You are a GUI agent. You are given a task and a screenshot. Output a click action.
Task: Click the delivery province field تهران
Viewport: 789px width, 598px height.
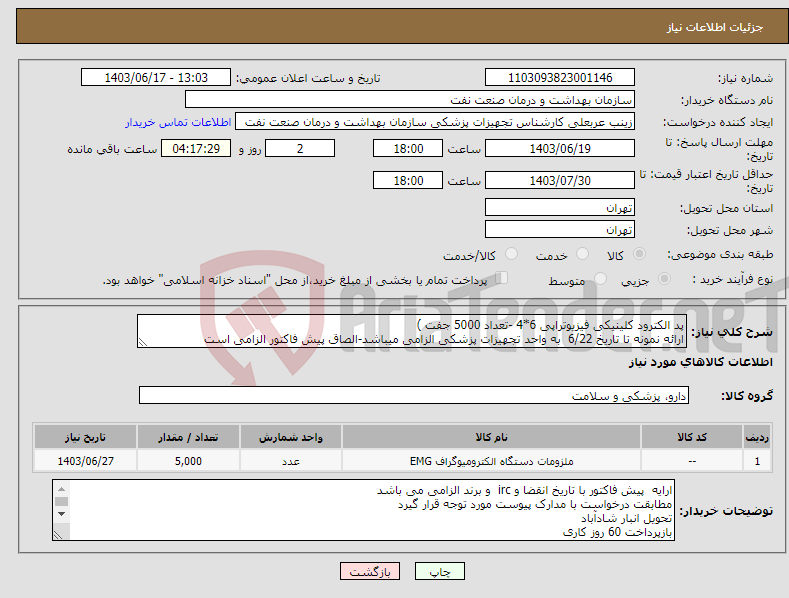click(x=560, y=207)
